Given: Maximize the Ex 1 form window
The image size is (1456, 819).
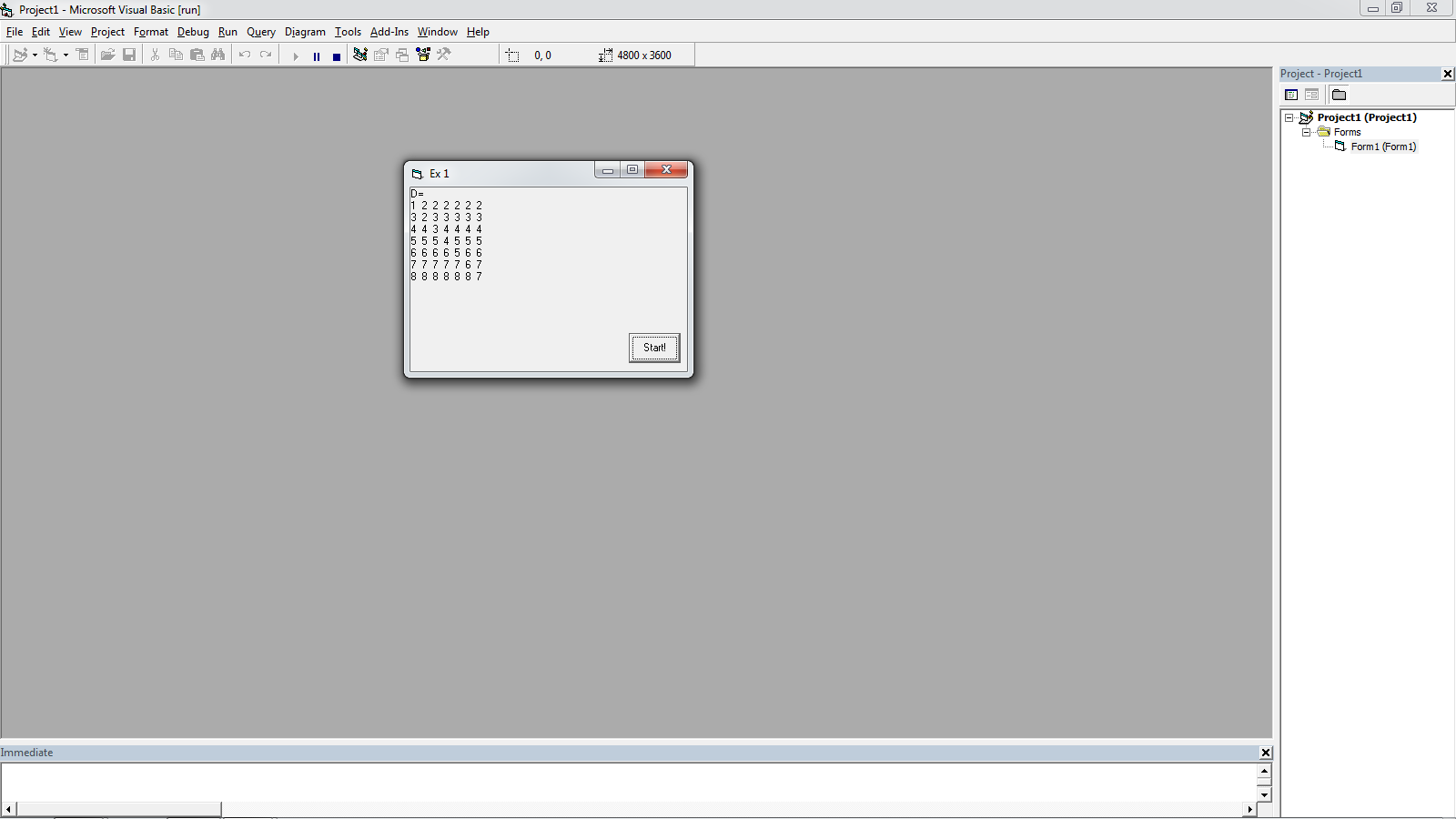Looking at the screenshot, I should pos(632,170).
